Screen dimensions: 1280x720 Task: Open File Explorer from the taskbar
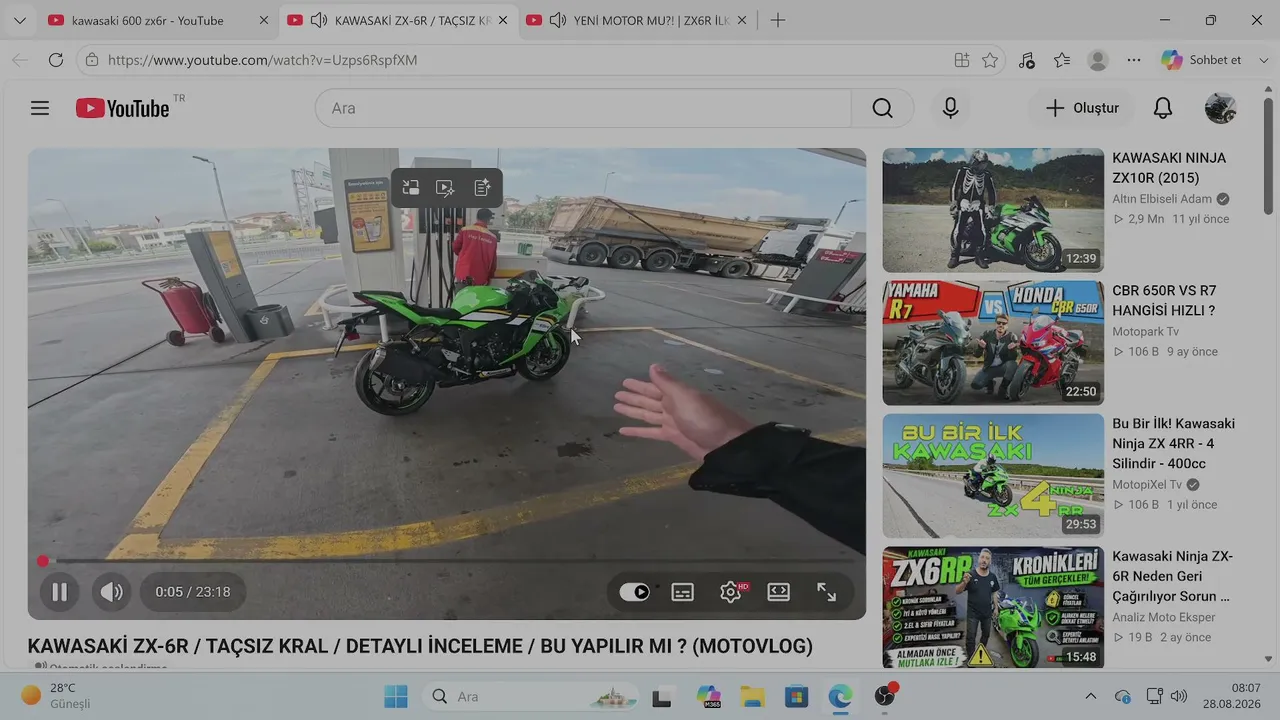752,696
